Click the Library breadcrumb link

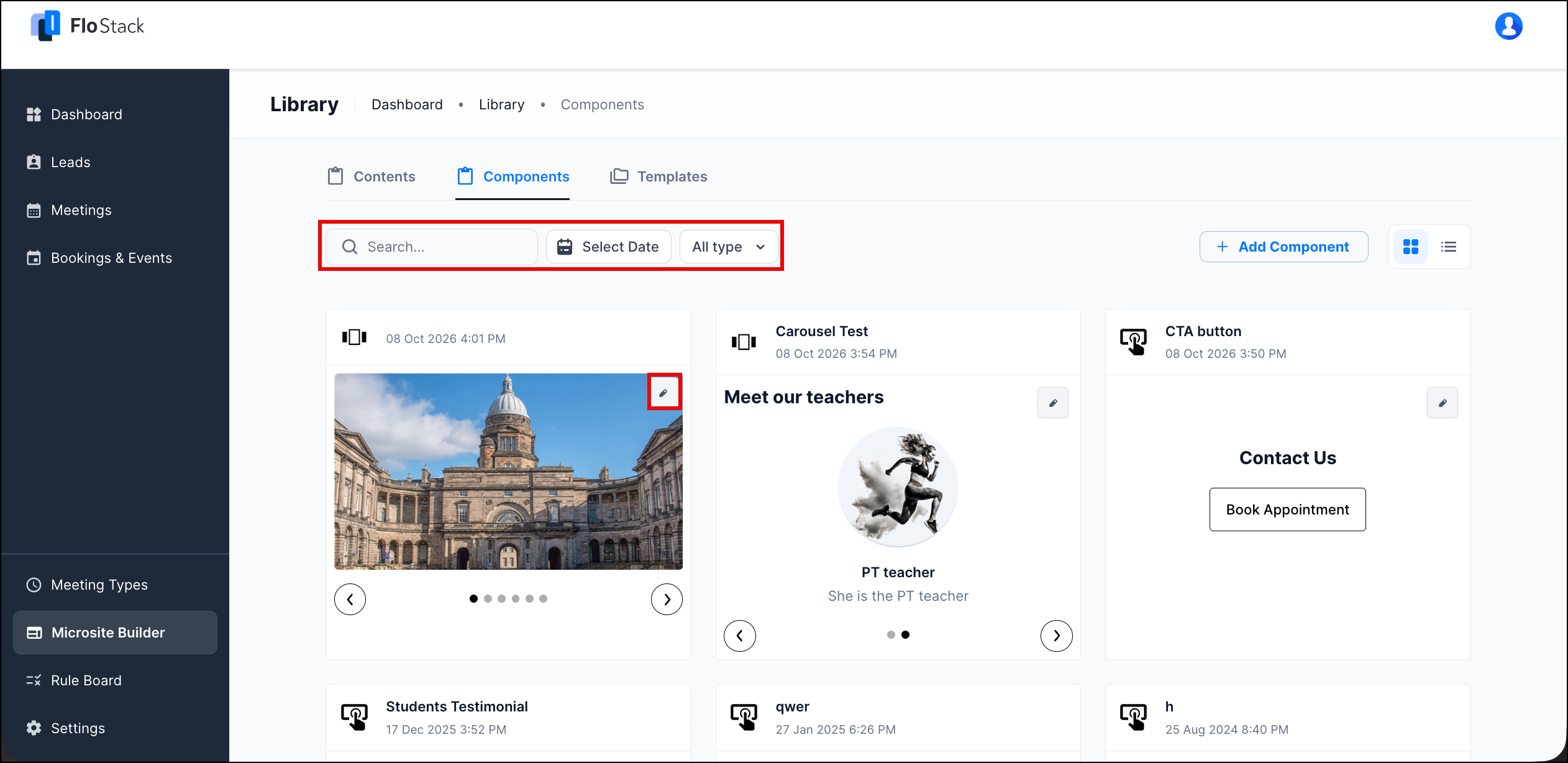coord(501,104)
